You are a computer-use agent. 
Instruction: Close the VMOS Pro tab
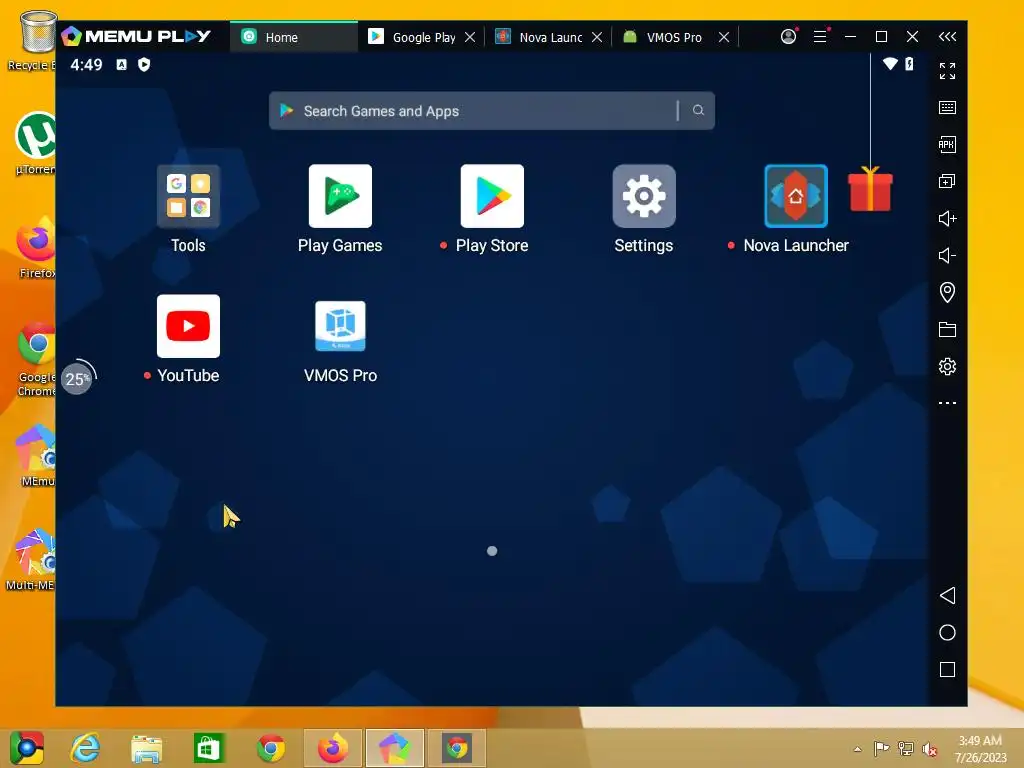(724, 37)
